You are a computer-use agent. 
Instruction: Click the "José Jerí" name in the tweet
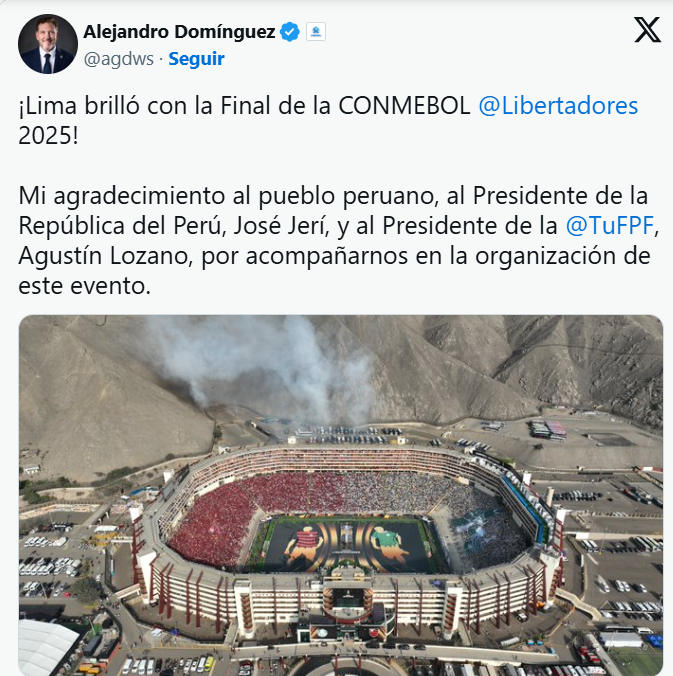click(x=279, y=226)
